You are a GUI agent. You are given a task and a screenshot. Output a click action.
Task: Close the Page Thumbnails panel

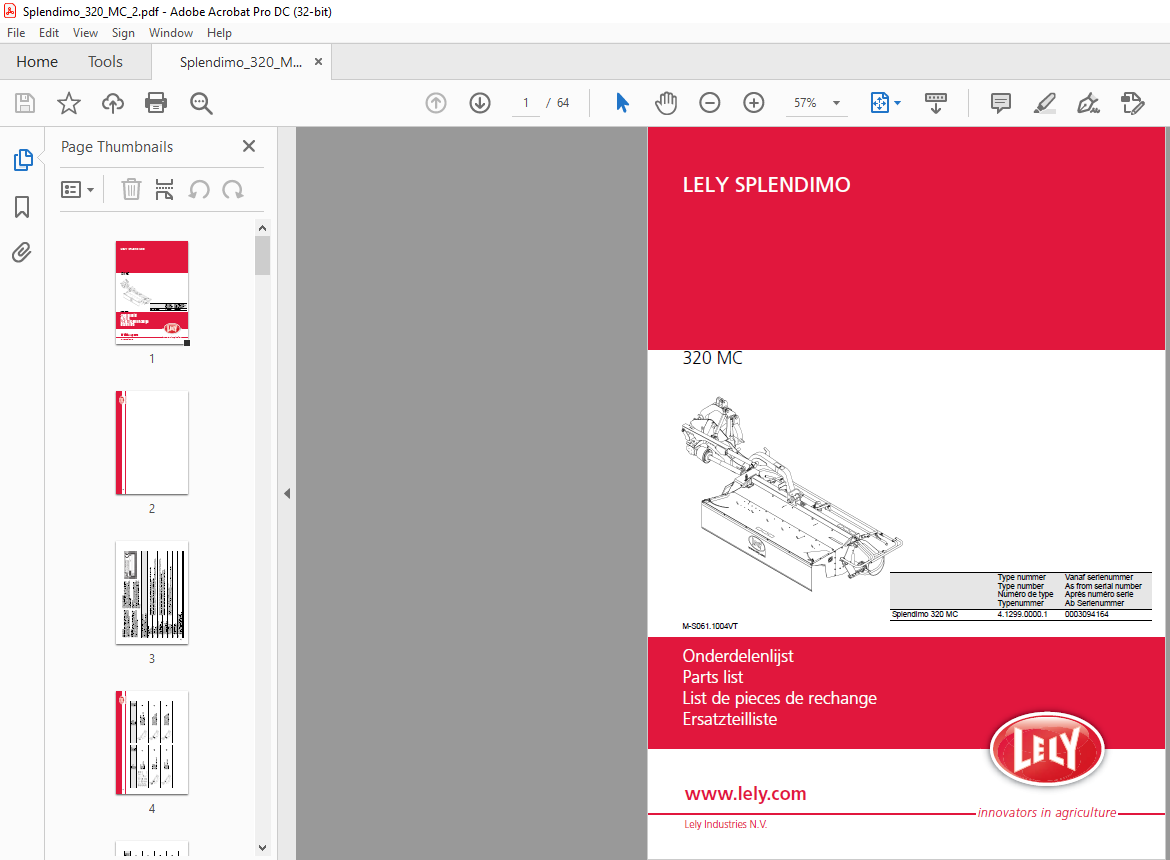[x=249, y=146]
